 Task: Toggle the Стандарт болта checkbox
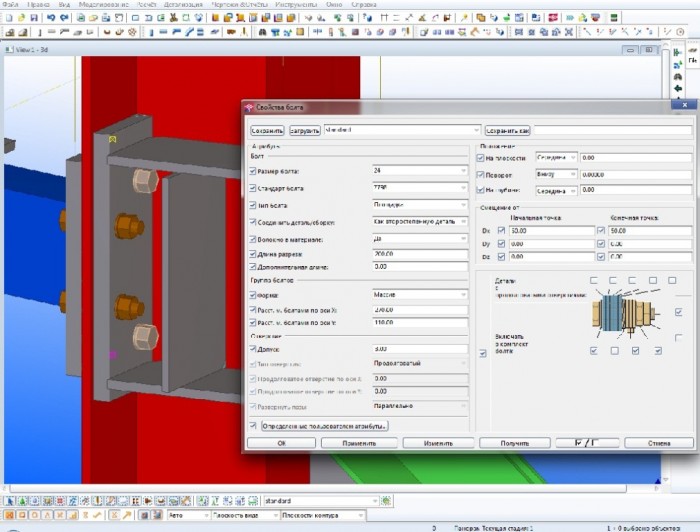point(253,188)
